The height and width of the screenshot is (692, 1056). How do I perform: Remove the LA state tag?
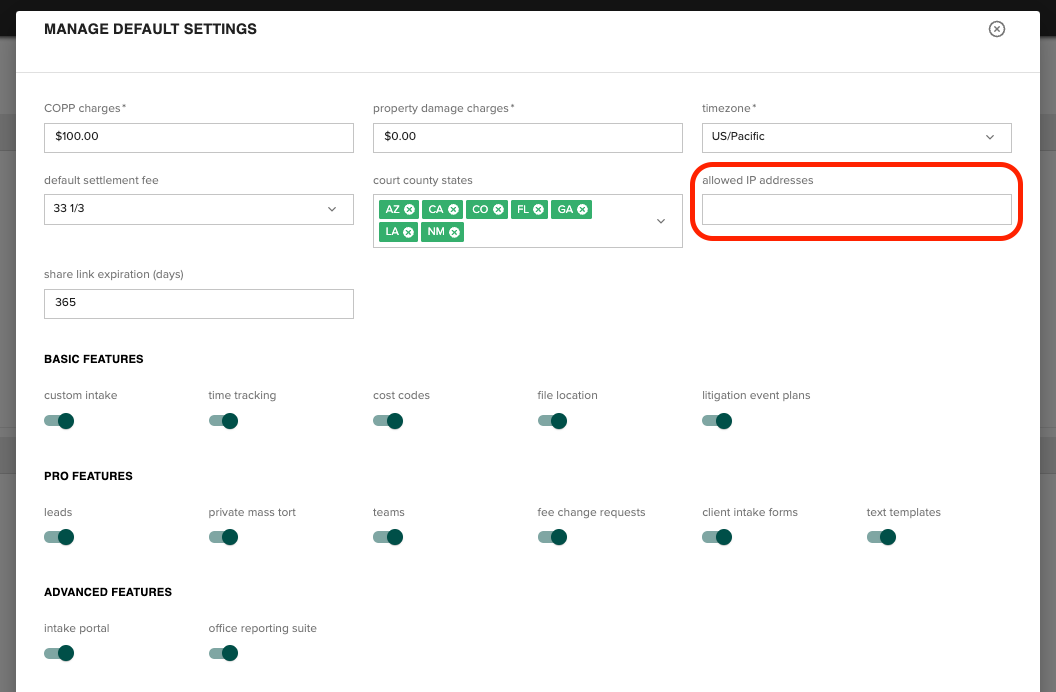click(408, 232)
